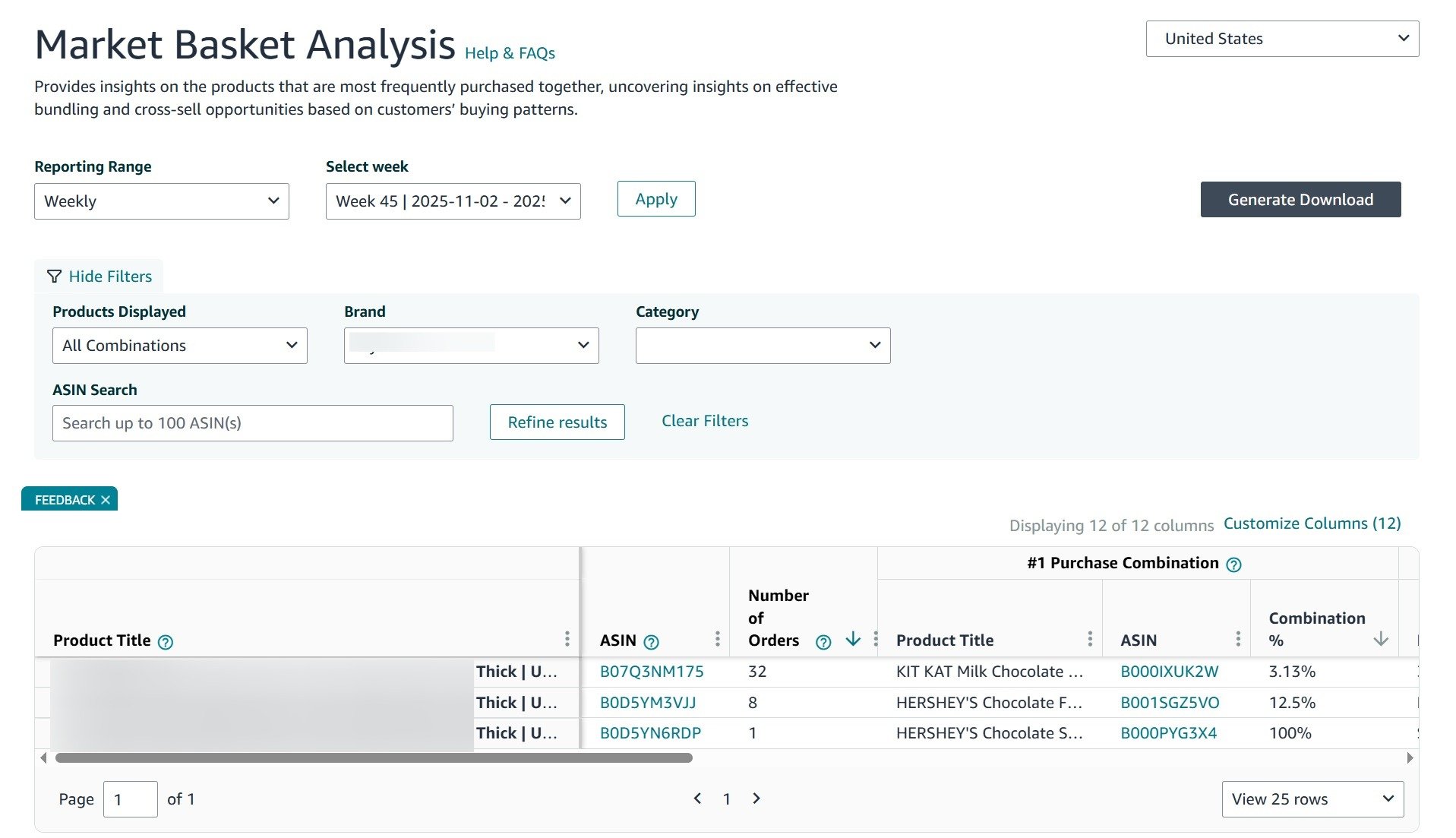Sort by Number of Orders arrow

(x=853, y=639)
